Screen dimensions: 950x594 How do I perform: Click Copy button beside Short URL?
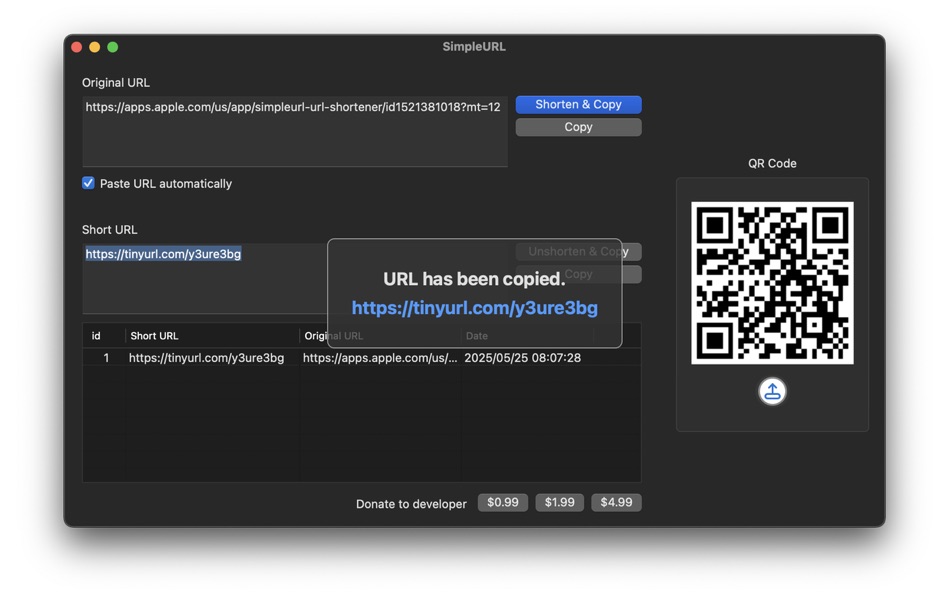point(578,274)
